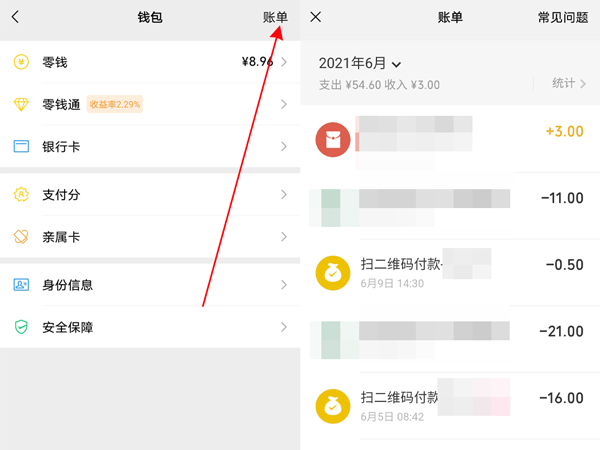Image resolution: width=600 pixels, height=450 pixels.
Task: Open the 安全保障 entry
Action: (150, 327)
